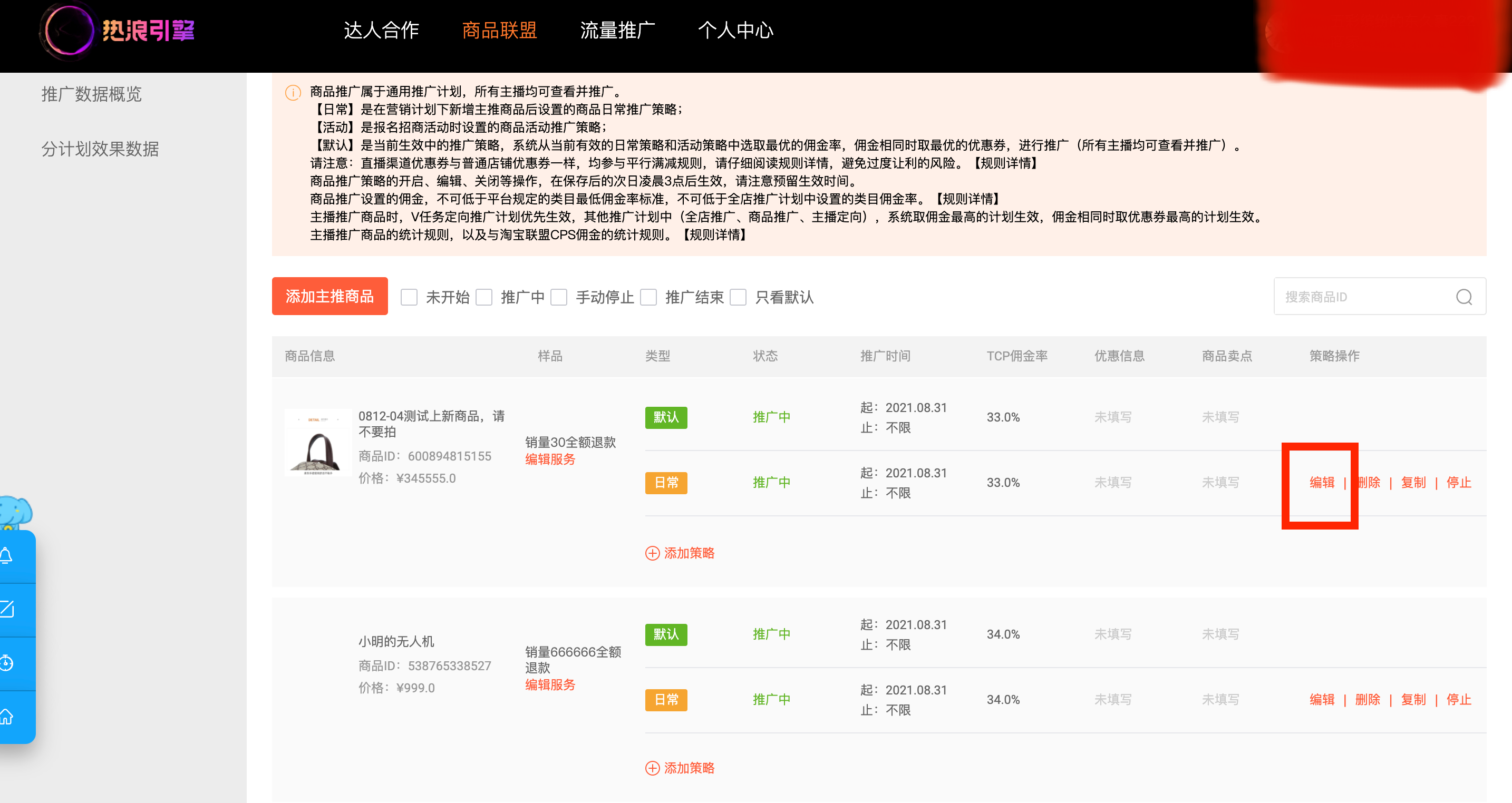The width and height of the screenshot is (1512, 803).
Task: Click the info icon in notice banner
Action: click(x=293, y=93)
